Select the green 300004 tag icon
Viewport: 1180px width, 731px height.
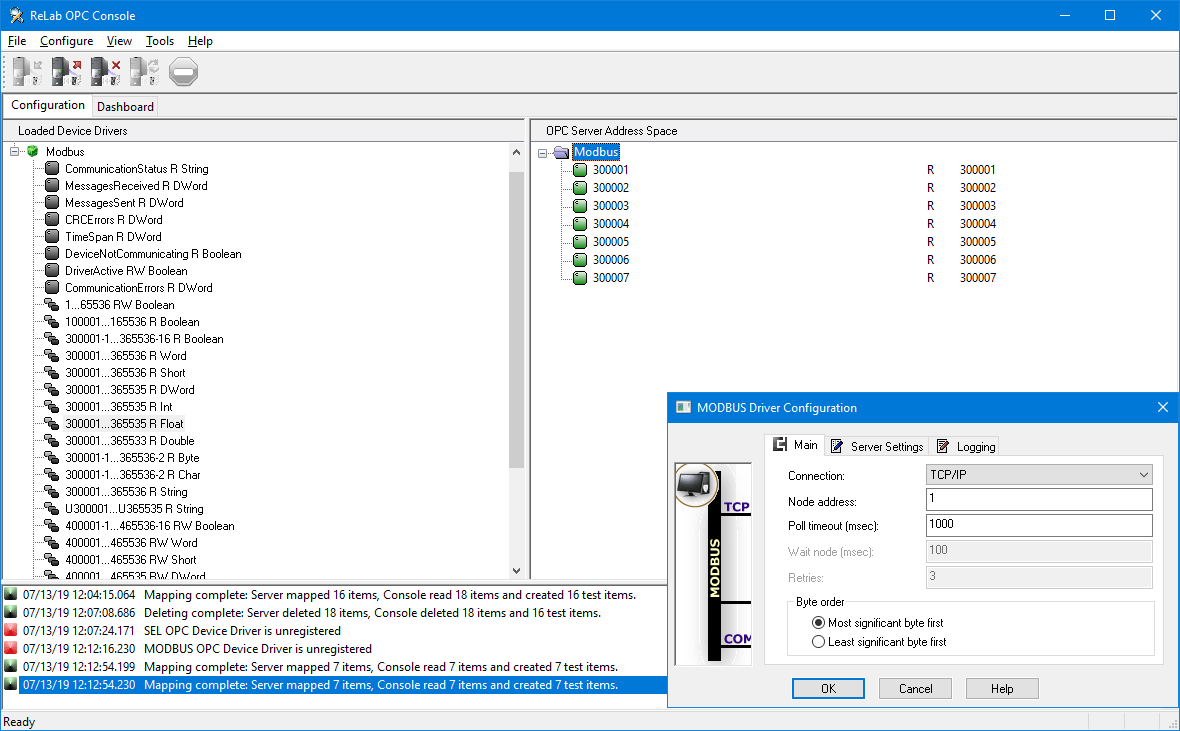click(x=579, y=224)
